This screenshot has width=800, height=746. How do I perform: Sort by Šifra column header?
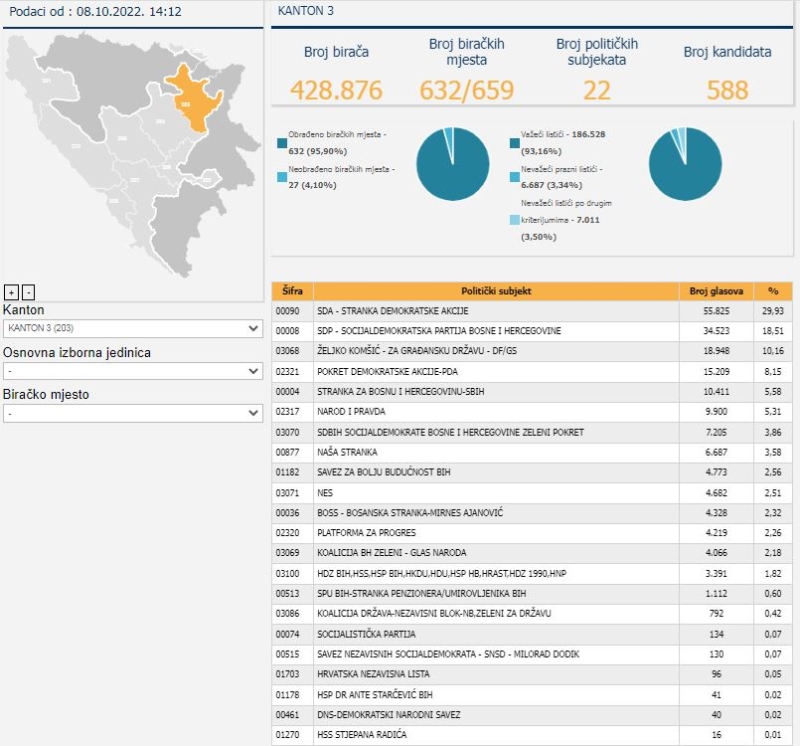[292, 291]
